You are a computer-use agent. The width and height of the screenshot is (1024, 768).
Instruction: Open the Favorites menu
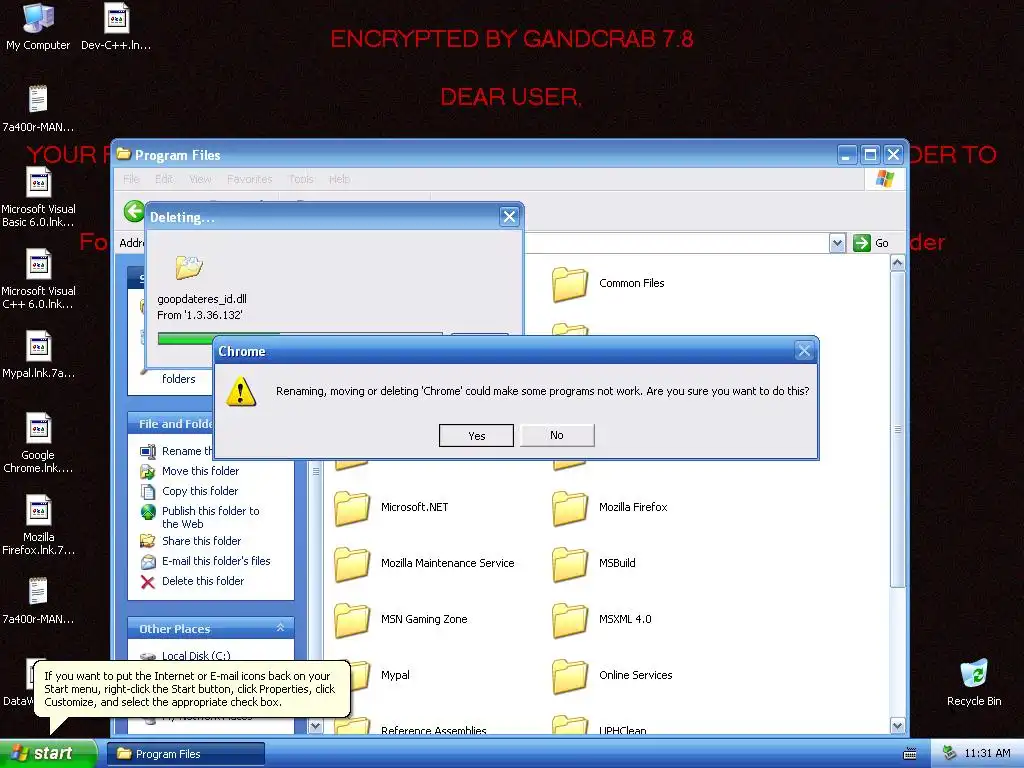pyautogui.click(x=249, y=179)
